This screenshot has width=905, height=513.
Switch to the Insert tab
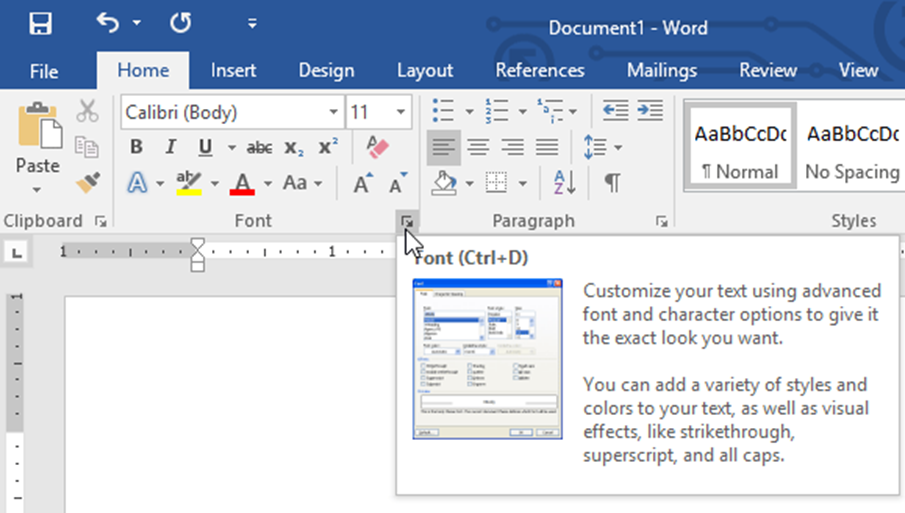click(x=233, y=70)
